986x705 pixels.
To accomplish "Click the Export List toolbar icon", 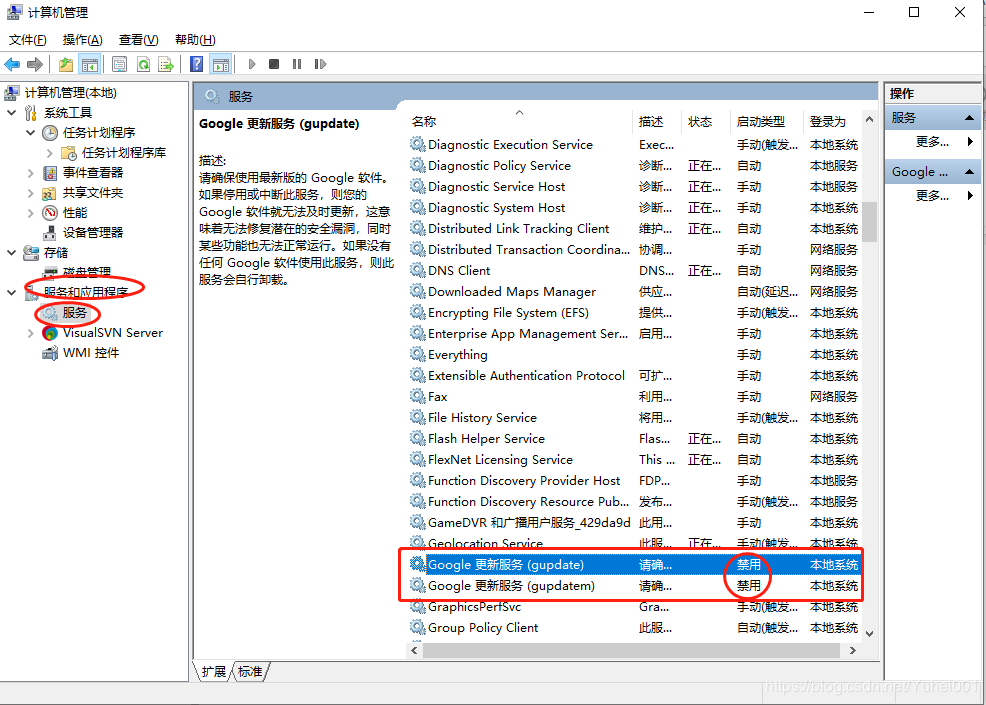I will click(165, 65).
